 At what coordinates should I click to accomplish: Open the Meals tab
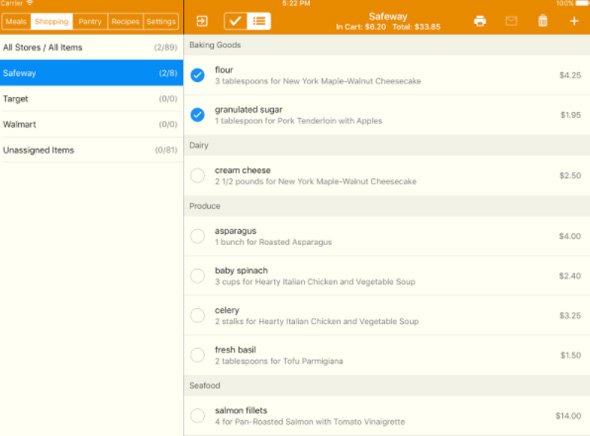coord(16,21)
